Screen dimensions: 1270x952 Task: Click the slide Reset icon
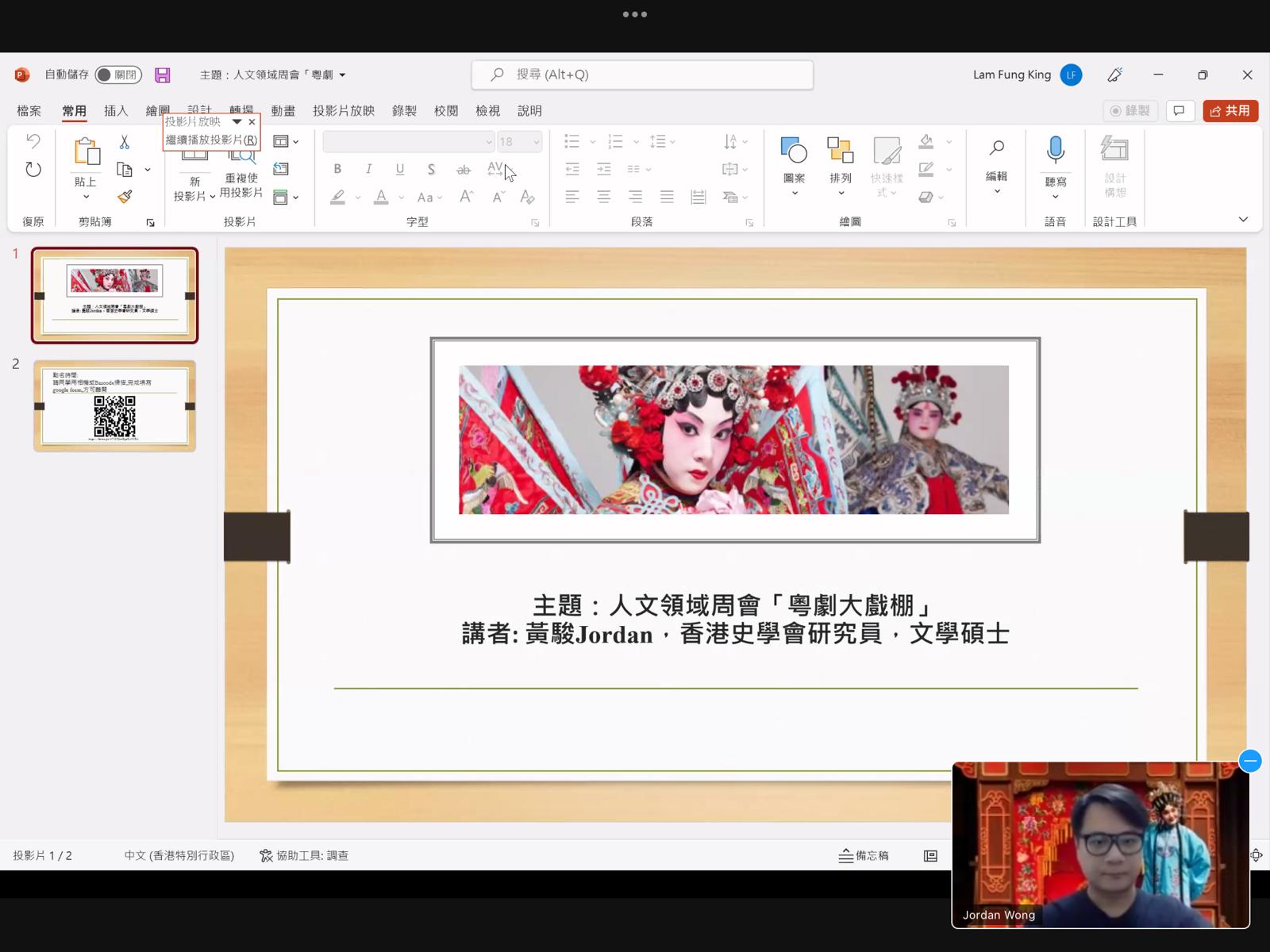(281, 169)
